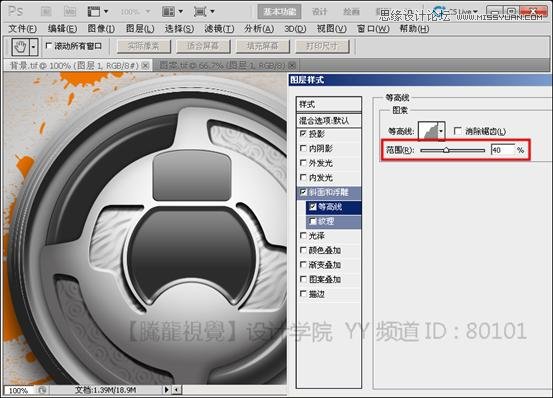Toggle the 投影 effect checkbox
Screen dimensions: 553x398
point(303,134)
